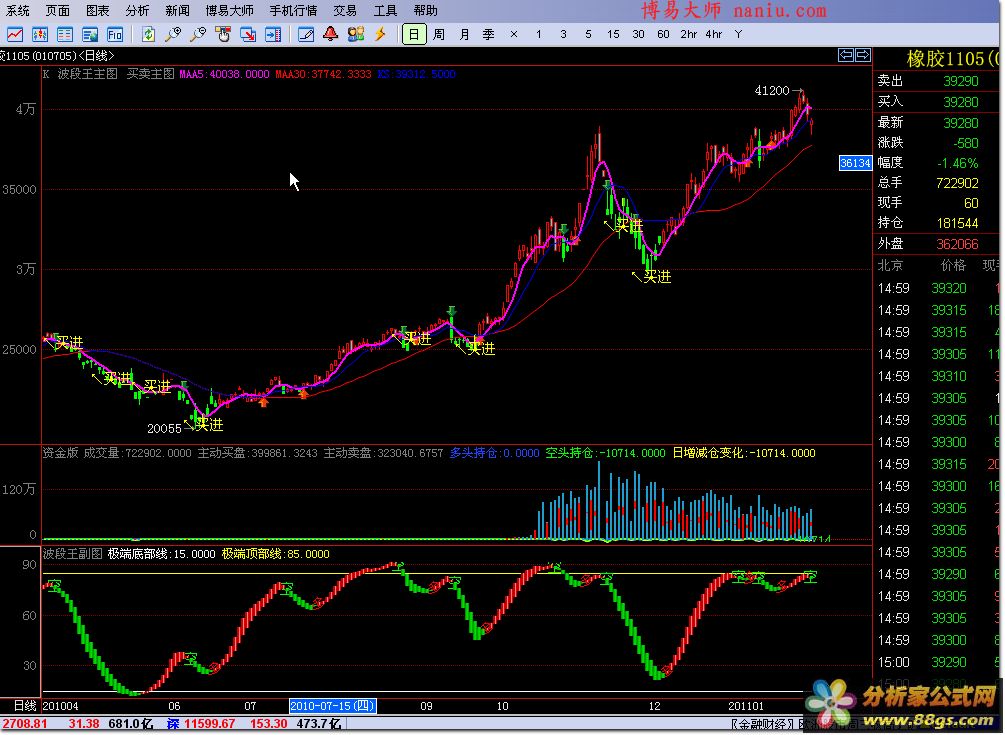Select the 30 minute period
The height and width of the screenshot is (735, 1005).
(x=638, y=35)
